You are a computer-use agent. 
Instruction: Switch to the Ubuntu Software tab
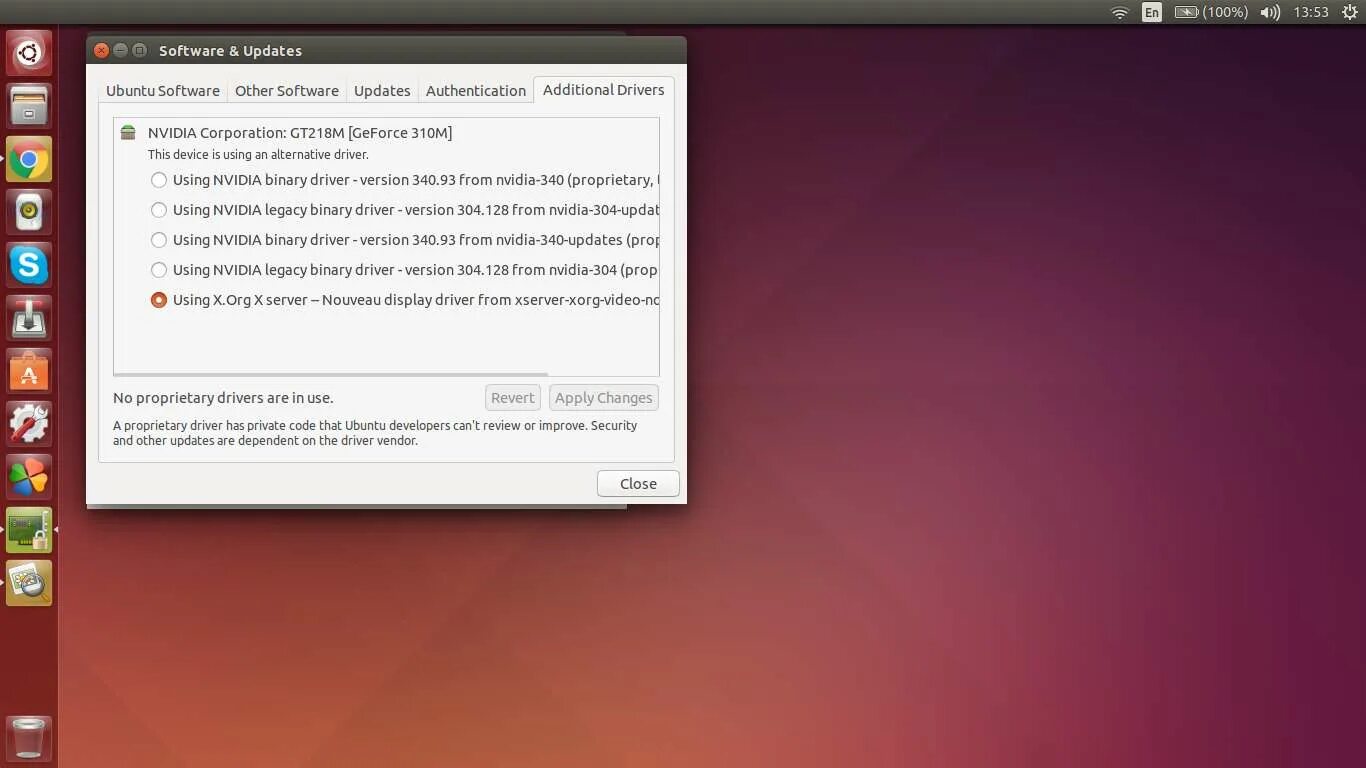pos(163,90)
